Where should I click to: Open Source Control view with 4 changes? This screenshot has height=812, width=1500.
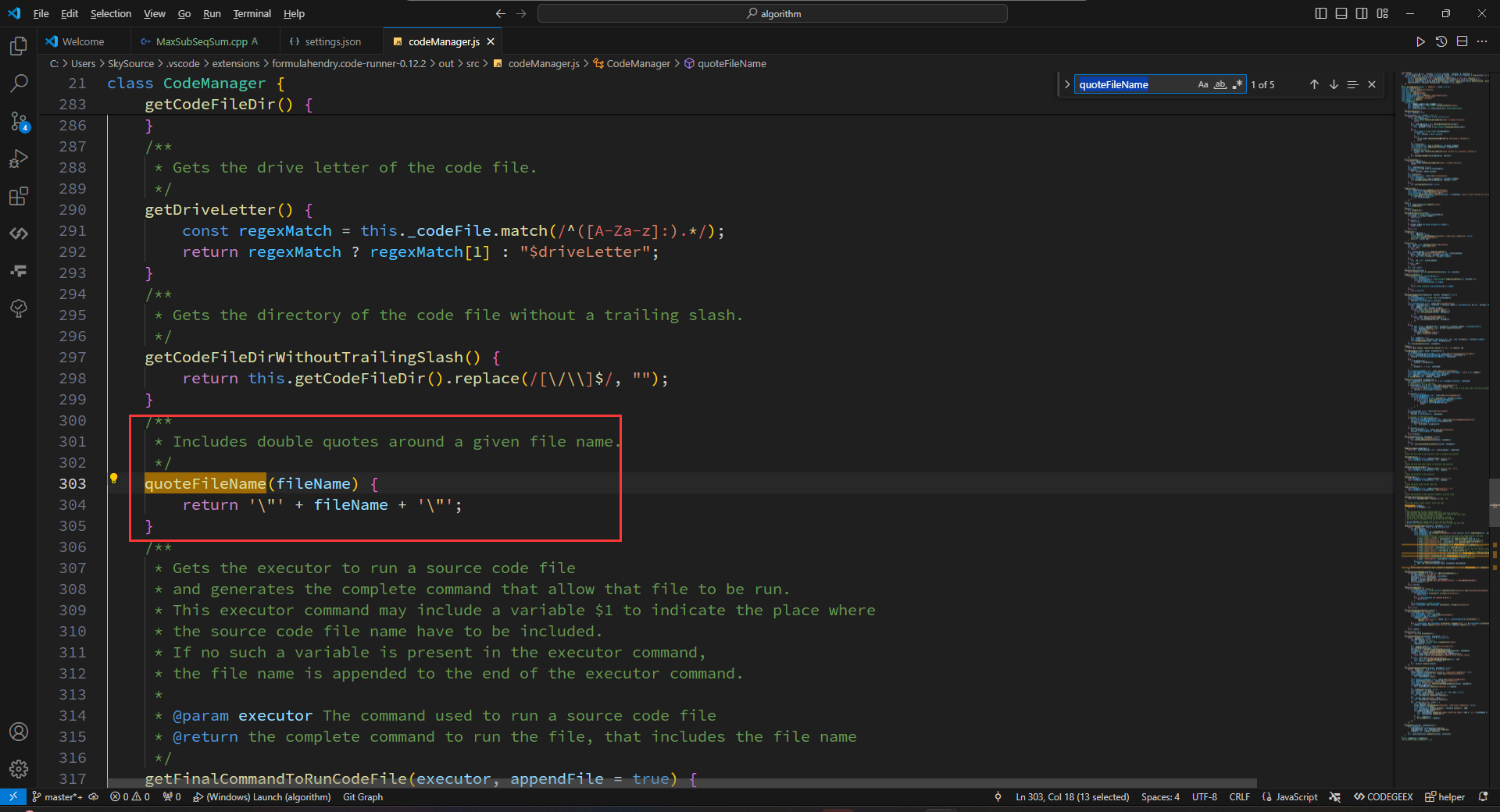[19, 121]
